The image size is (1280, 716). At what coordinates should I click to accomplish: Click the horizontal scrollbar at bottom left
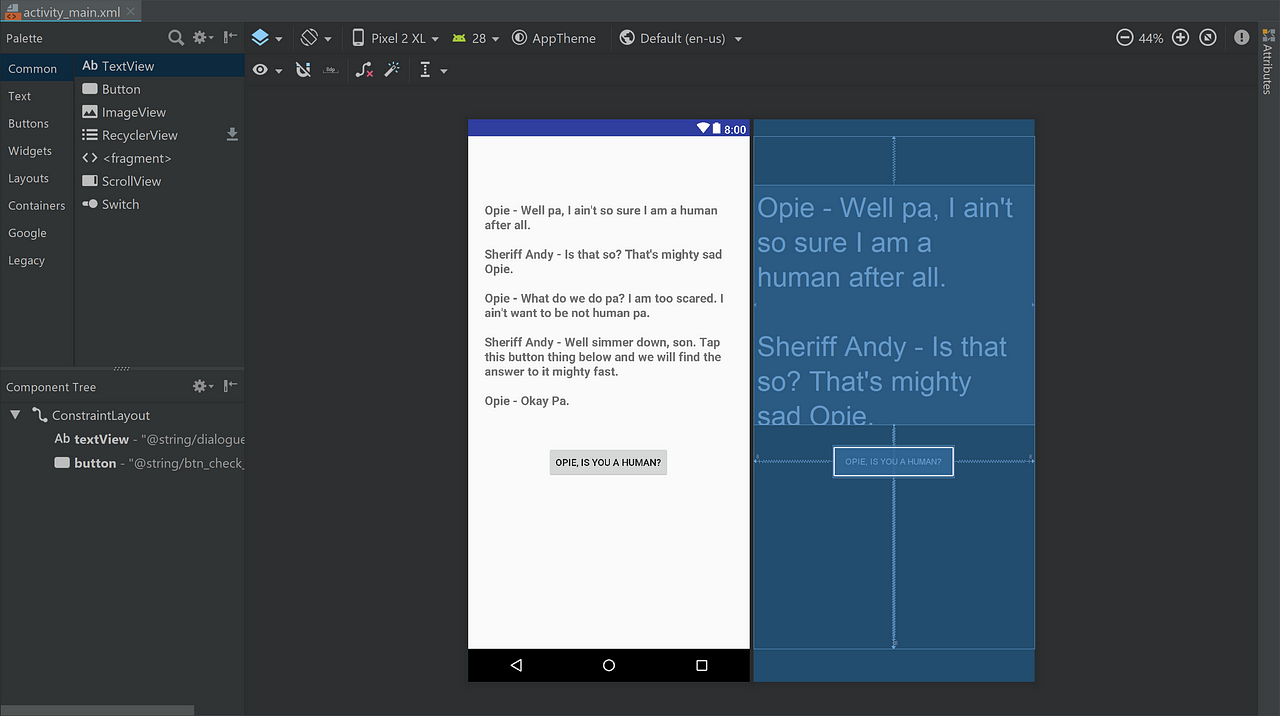(x=97, y=710)
